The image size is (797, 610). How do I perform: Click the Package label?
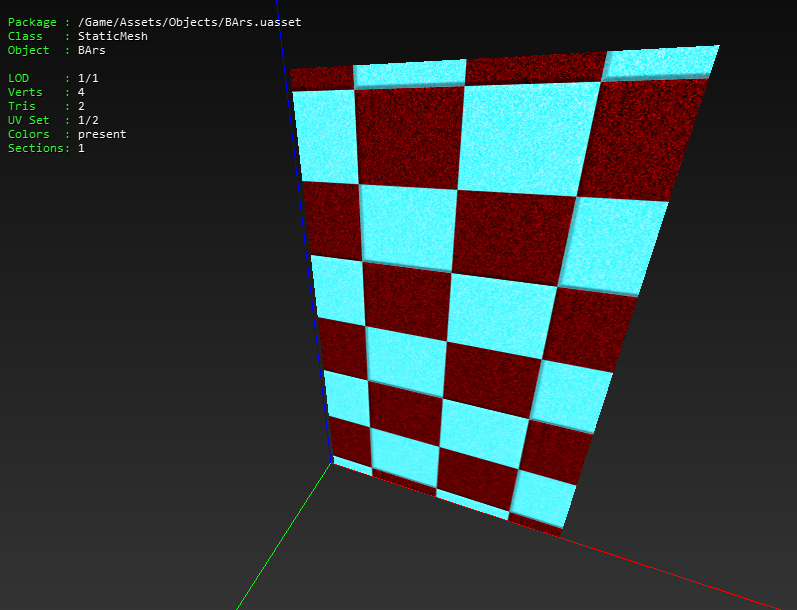tap(32, 22)
